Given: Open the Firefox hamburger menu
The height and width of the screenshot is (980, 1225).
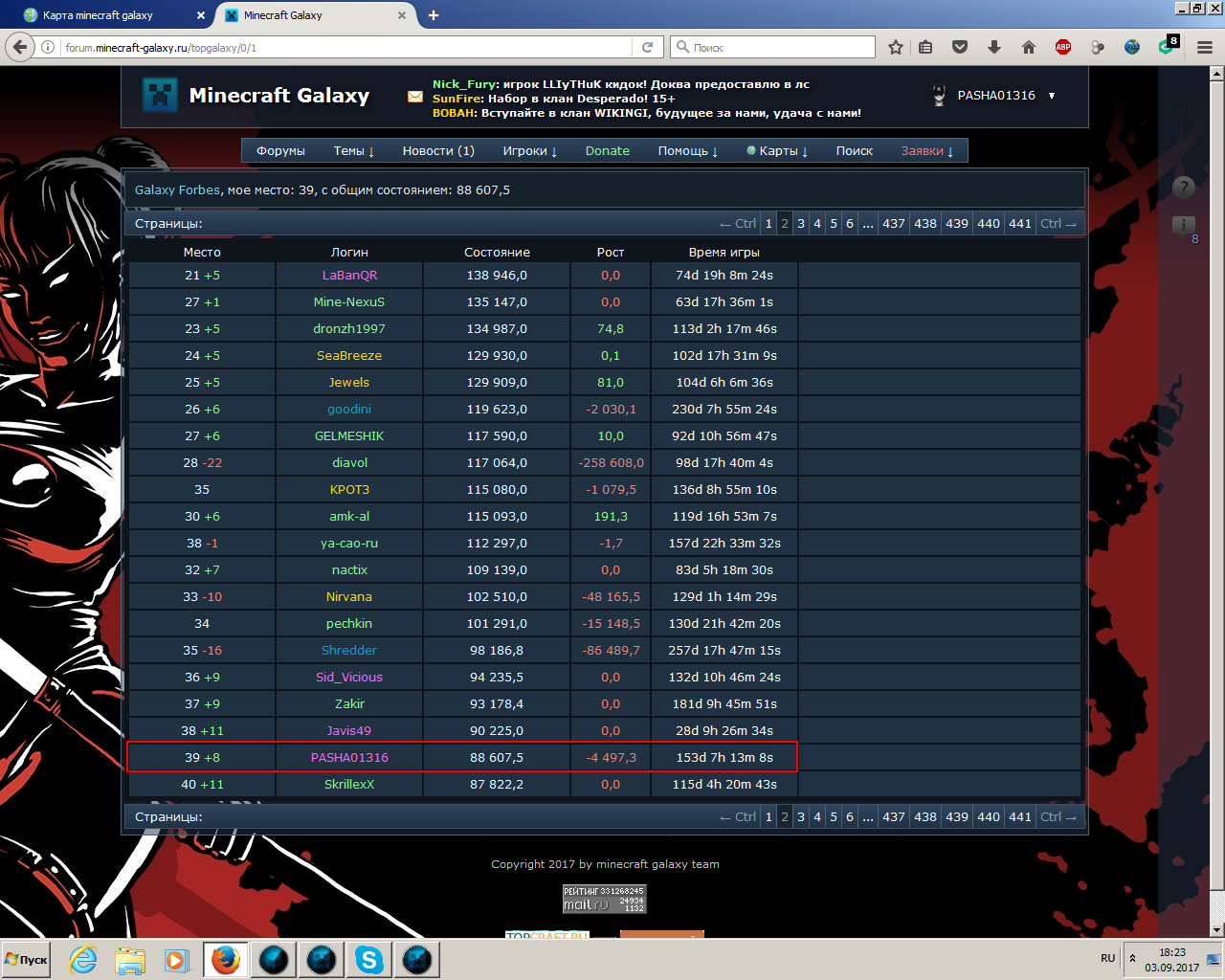Looking at the screenshot, I should [x=1205, y=47].
